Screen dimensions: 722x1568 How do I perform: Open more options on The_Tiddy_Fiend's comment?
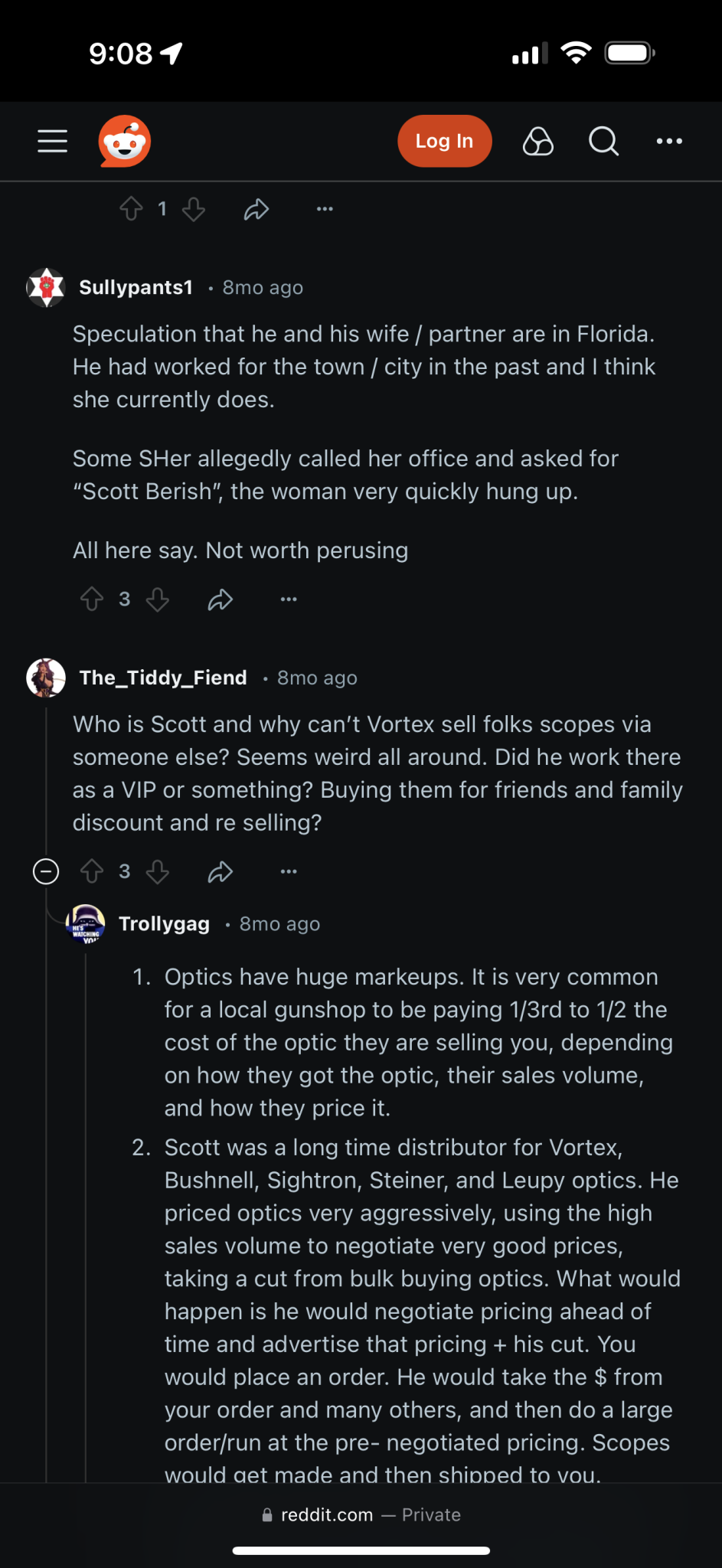289,871
